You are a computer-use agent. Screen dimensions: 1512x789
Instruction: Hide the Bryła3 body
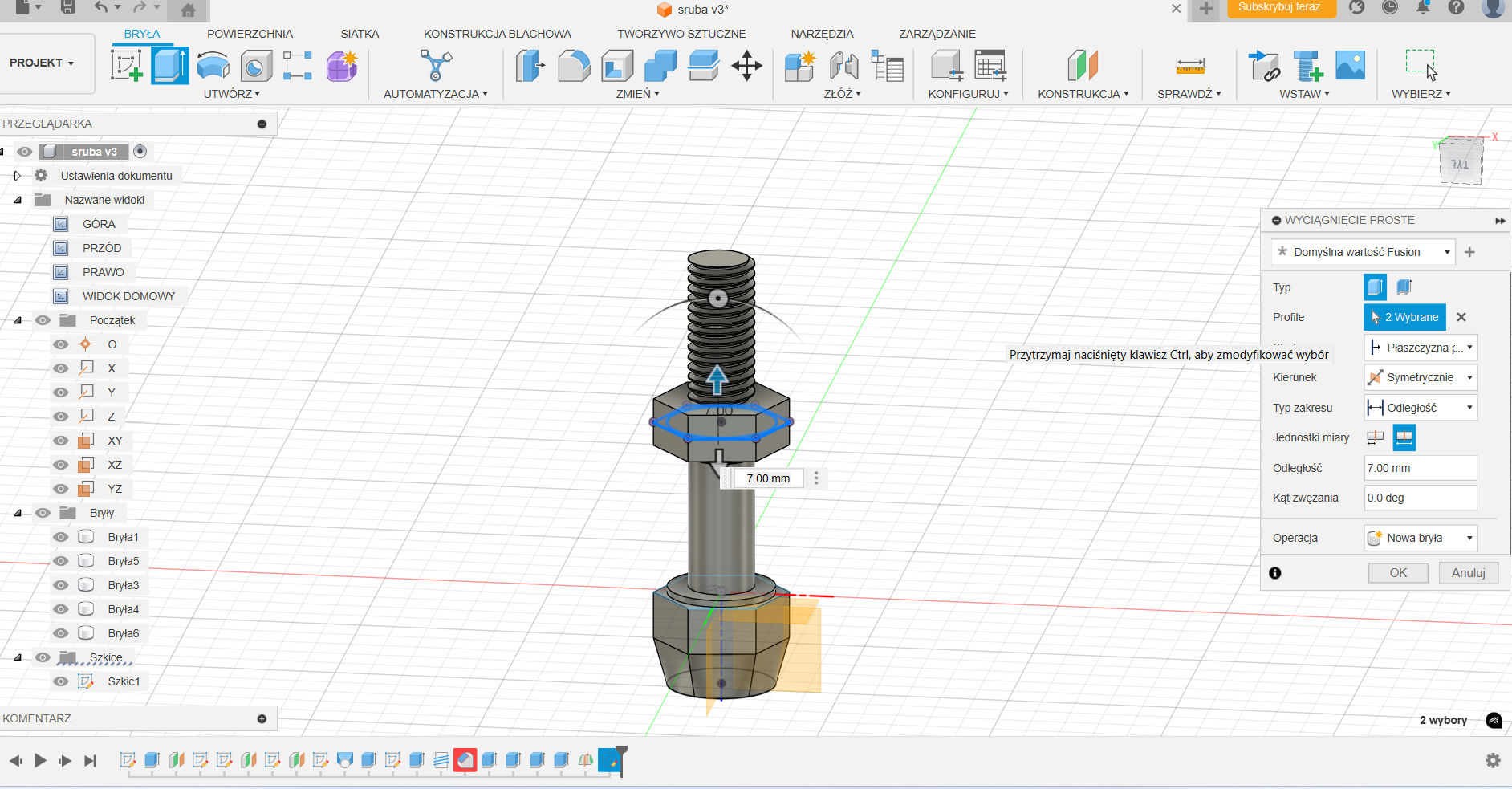coord(61,585)
